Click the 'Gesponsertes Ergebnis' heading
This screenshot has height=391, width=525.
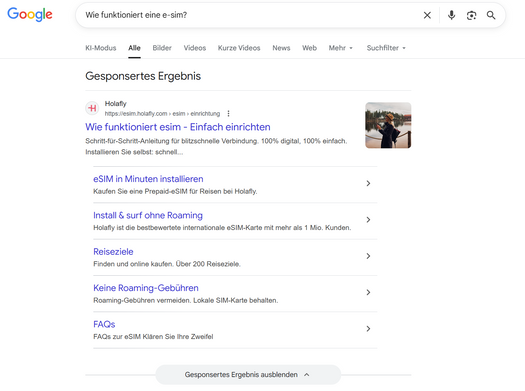[x=143, y=76]
